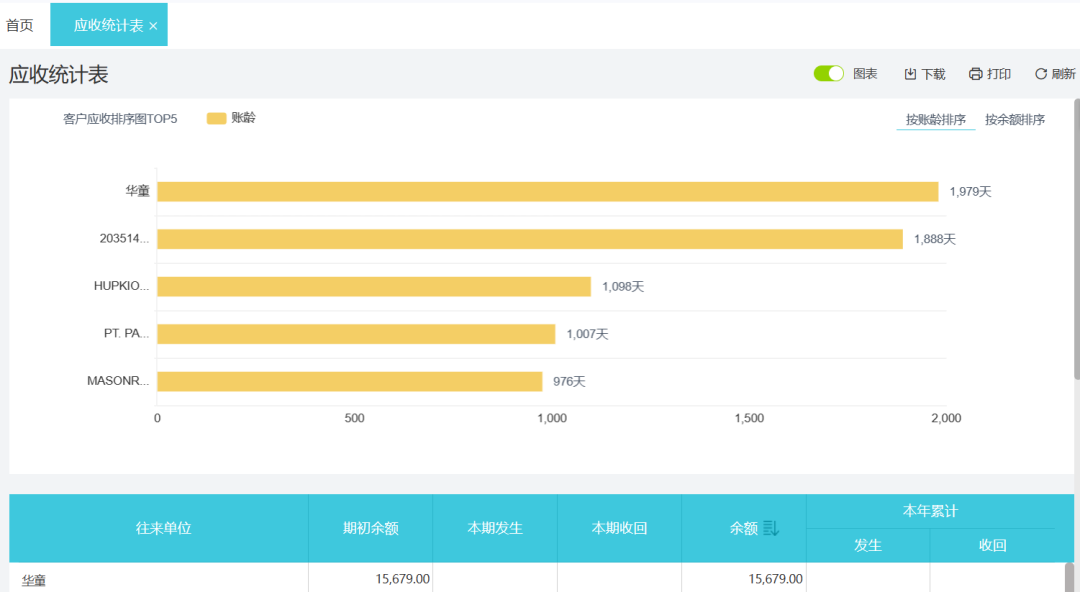Click the HUPKIO... bar showing 1,098天

point(373,286)
